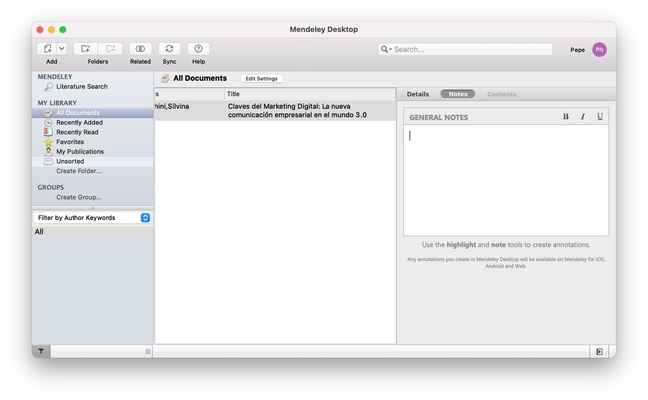Switch to the Contents tab
This screenshot has height=400, width=648.
501,94
